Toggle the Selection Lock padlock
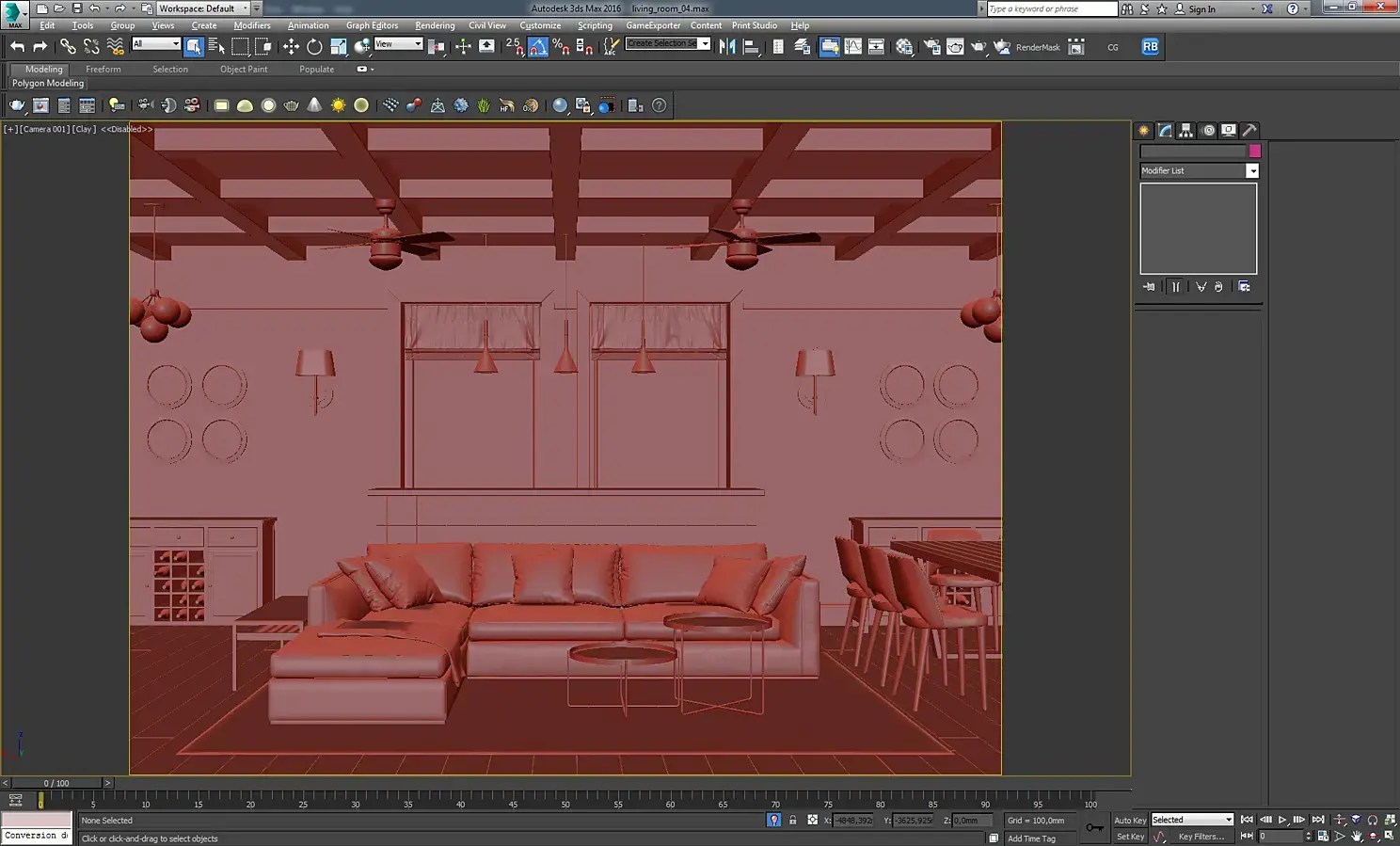This screenshot has width=1400, height=846. coord(792,821)
